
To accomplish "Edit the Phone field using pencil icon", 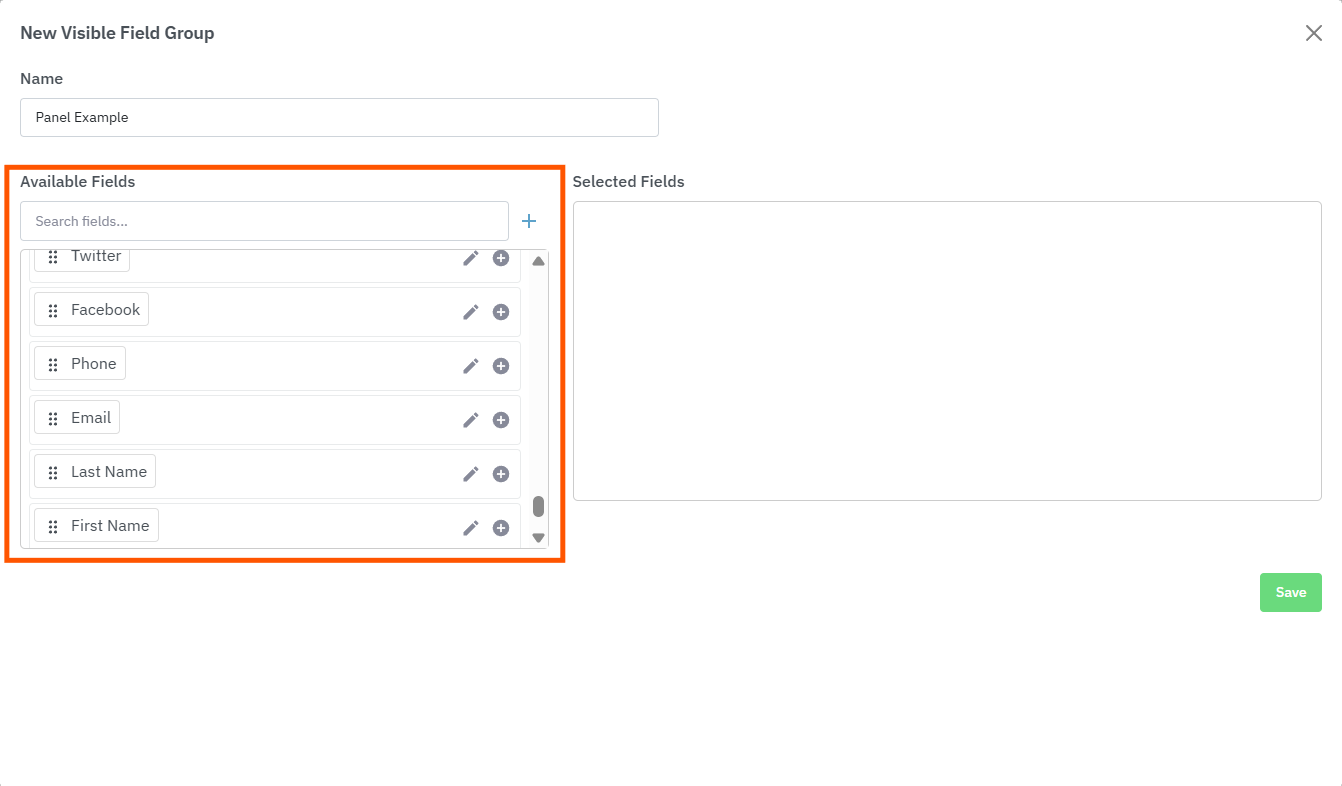I will click(471, 366).
